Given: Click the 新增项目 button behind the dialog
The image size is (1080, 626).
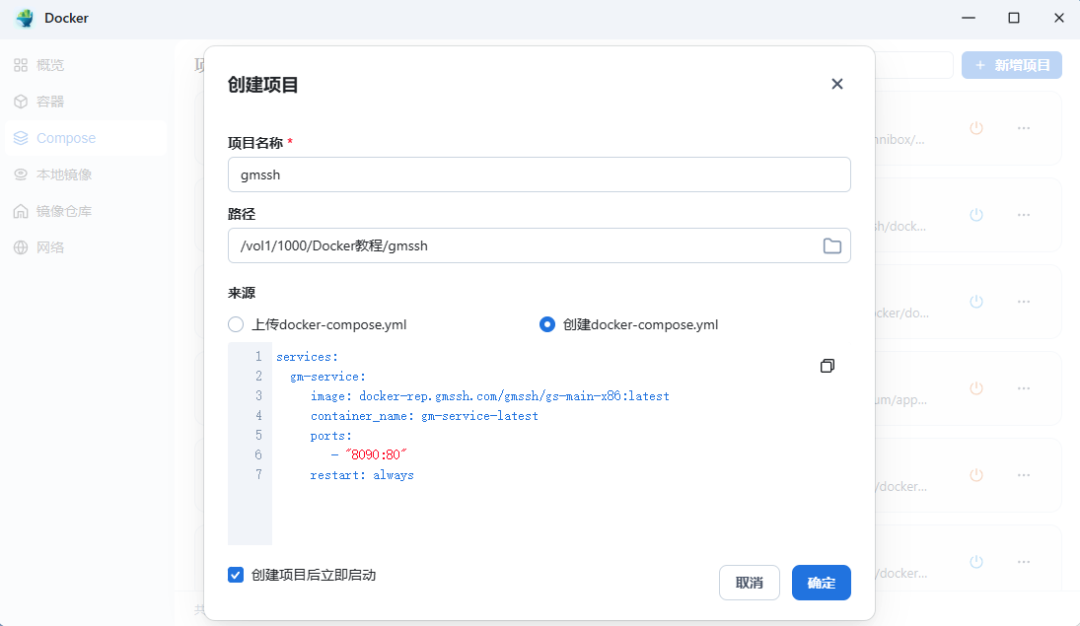Looking at the screenshot, I should click(1011, 65).
